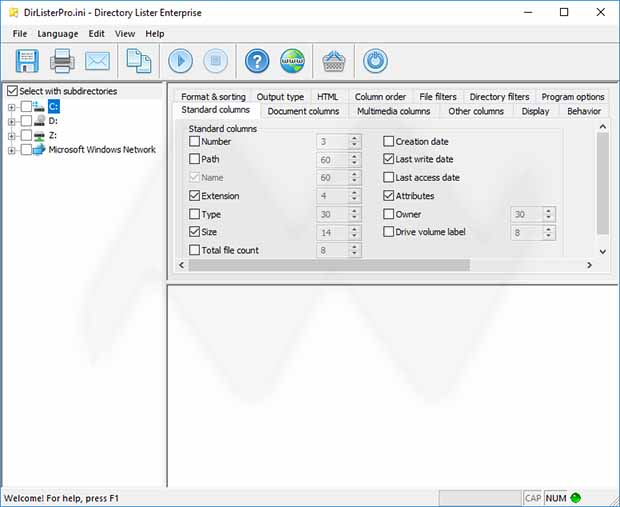Click the shopping basket purchase icon
The width and height of the screenshot is (620, 507).
coord(334,61)
